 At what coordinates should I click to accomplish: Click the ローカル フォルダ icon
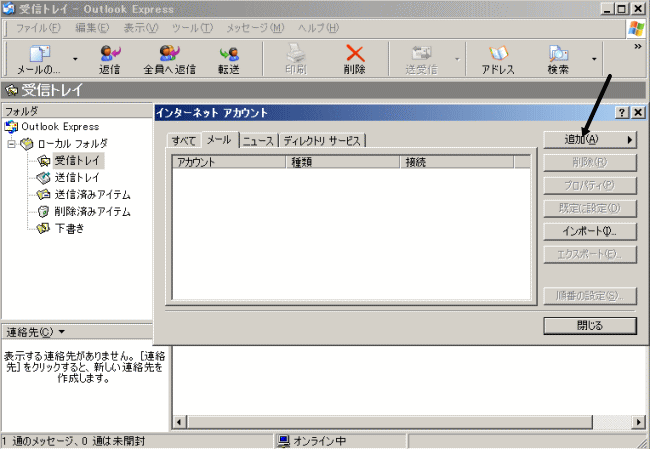(27, 144)
